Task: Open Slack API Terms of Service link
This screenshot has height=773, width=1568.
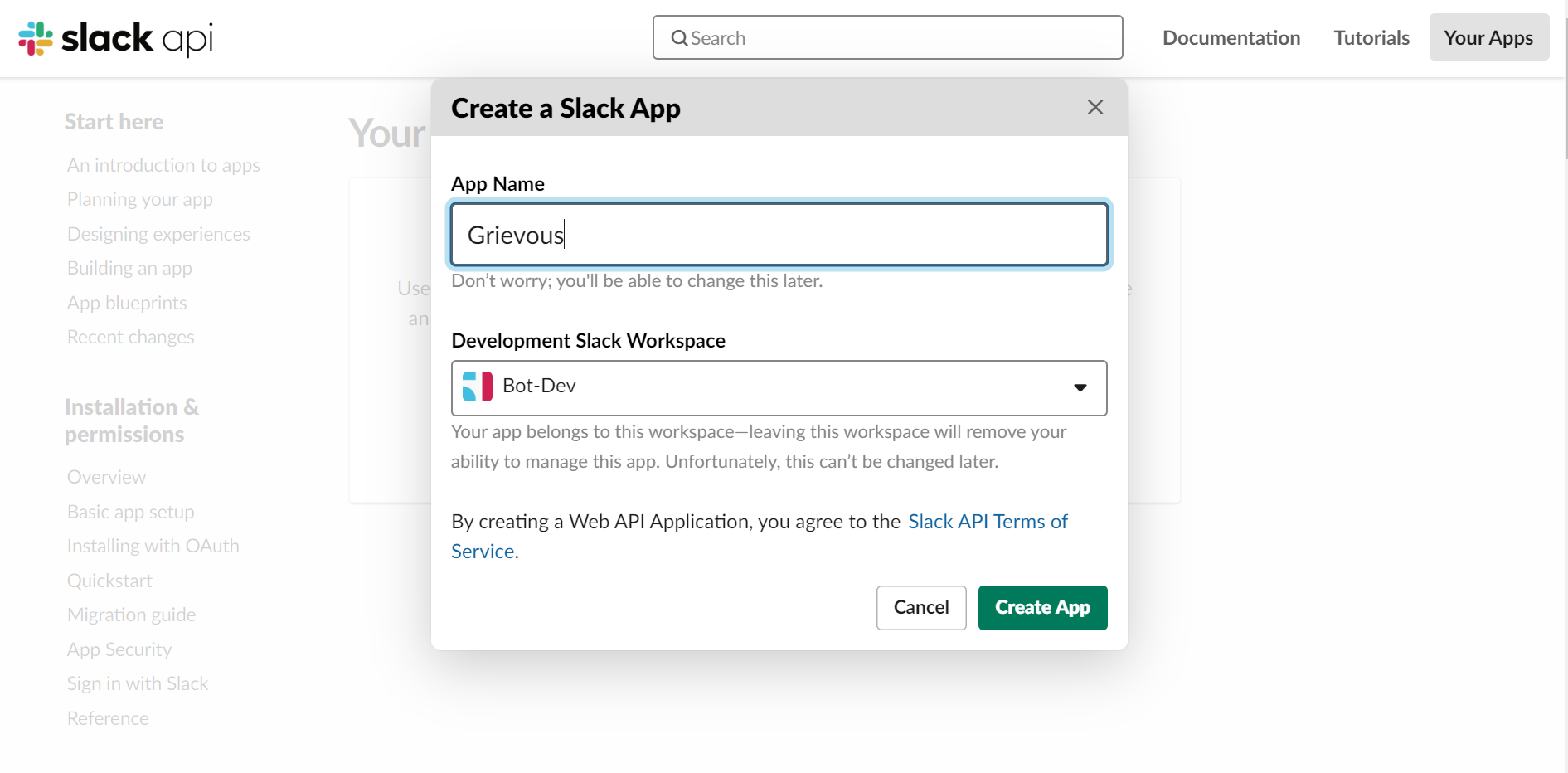Action: (x=988, y=522)
